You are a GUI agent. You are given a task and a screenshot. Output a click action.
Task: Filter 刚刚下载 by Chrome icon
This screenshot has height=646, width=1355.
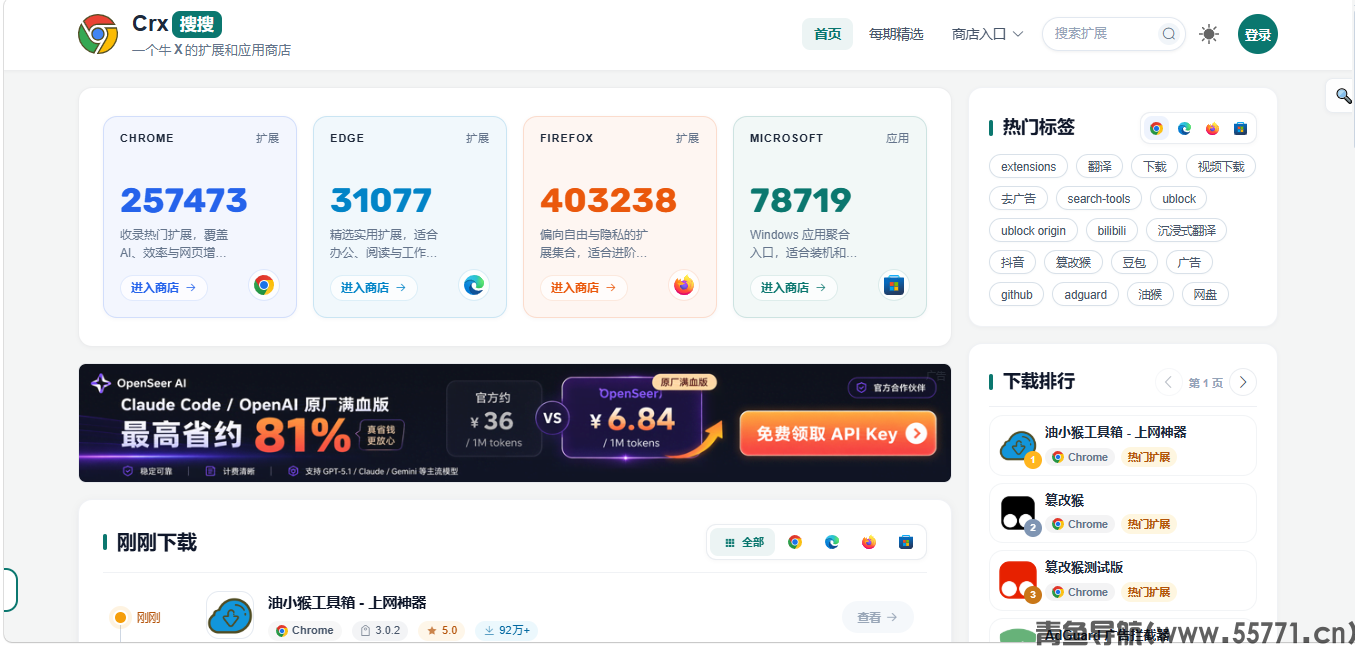click(795, 542)
